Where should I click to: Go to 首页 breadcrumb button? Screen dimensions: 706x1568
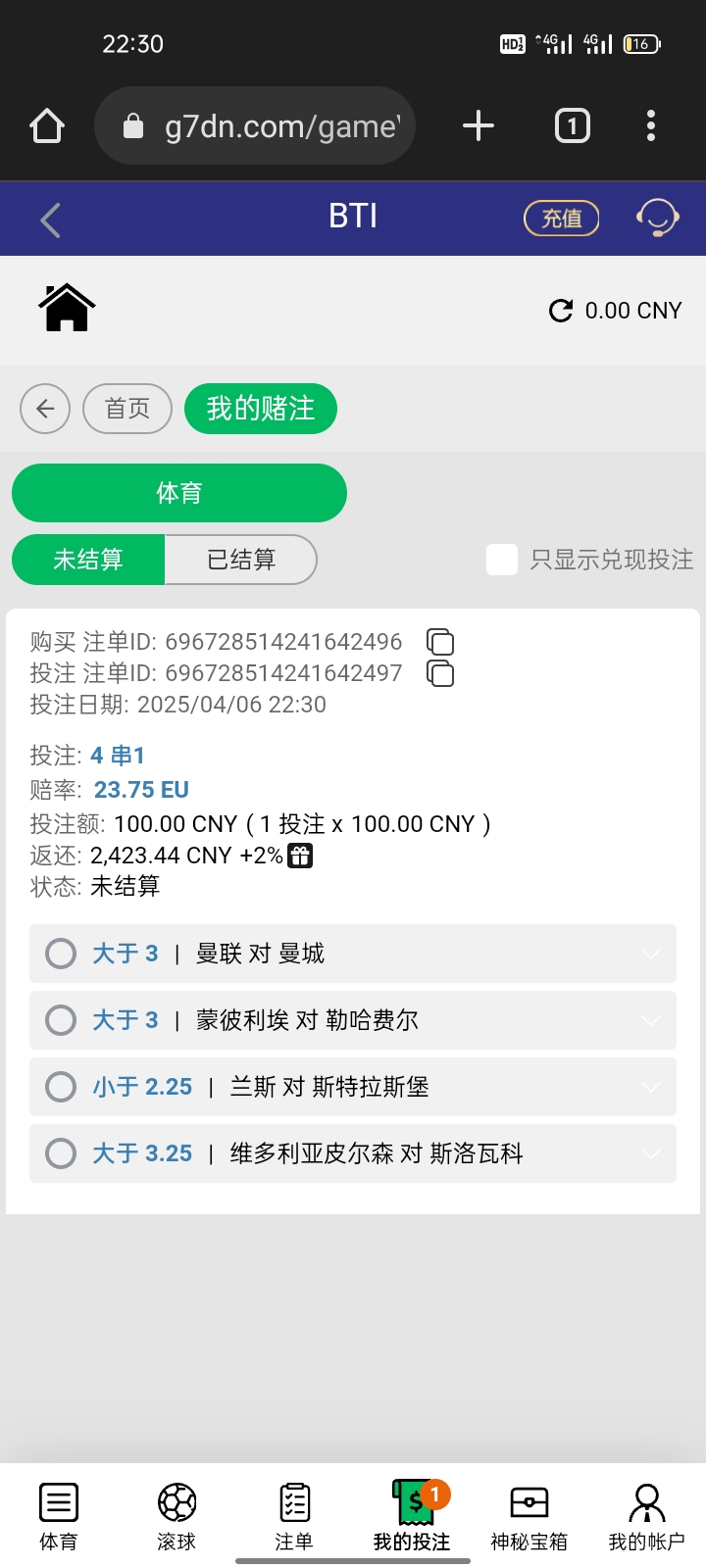[127, 409]
